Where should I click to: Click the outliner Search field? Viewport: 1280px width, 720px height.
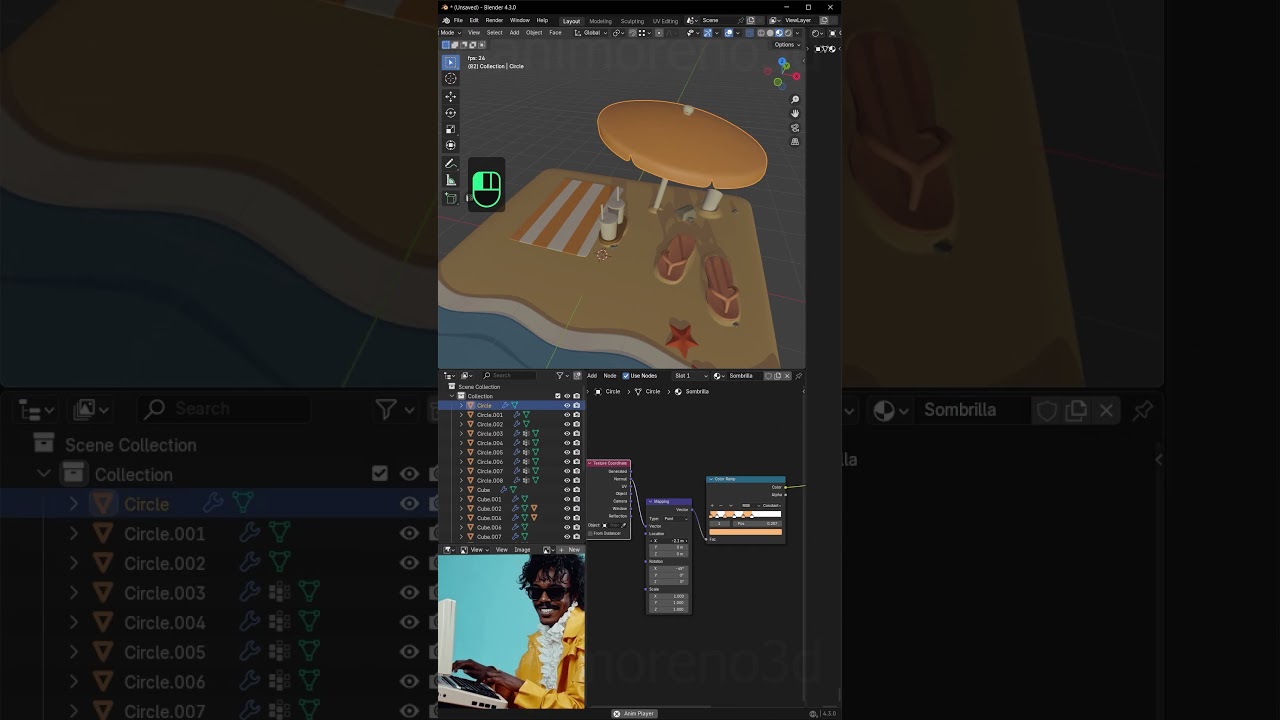[508, 376]
